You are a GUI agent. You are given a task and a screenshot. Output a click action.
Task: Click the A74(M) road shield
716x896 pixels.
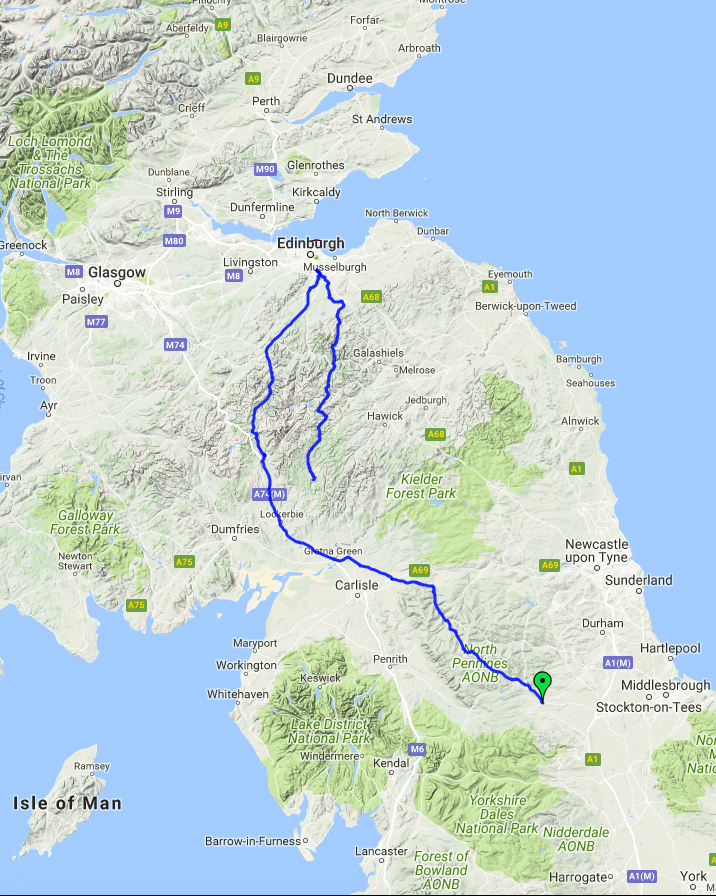pos(269,494)
